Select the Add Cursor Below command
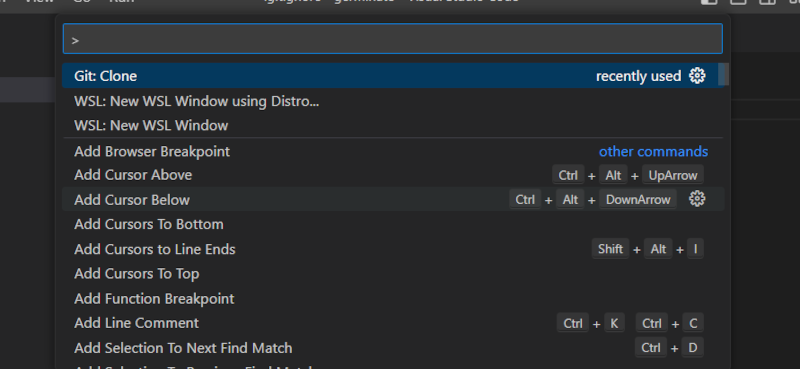This screenshot has width=800, height=369. 392,200
